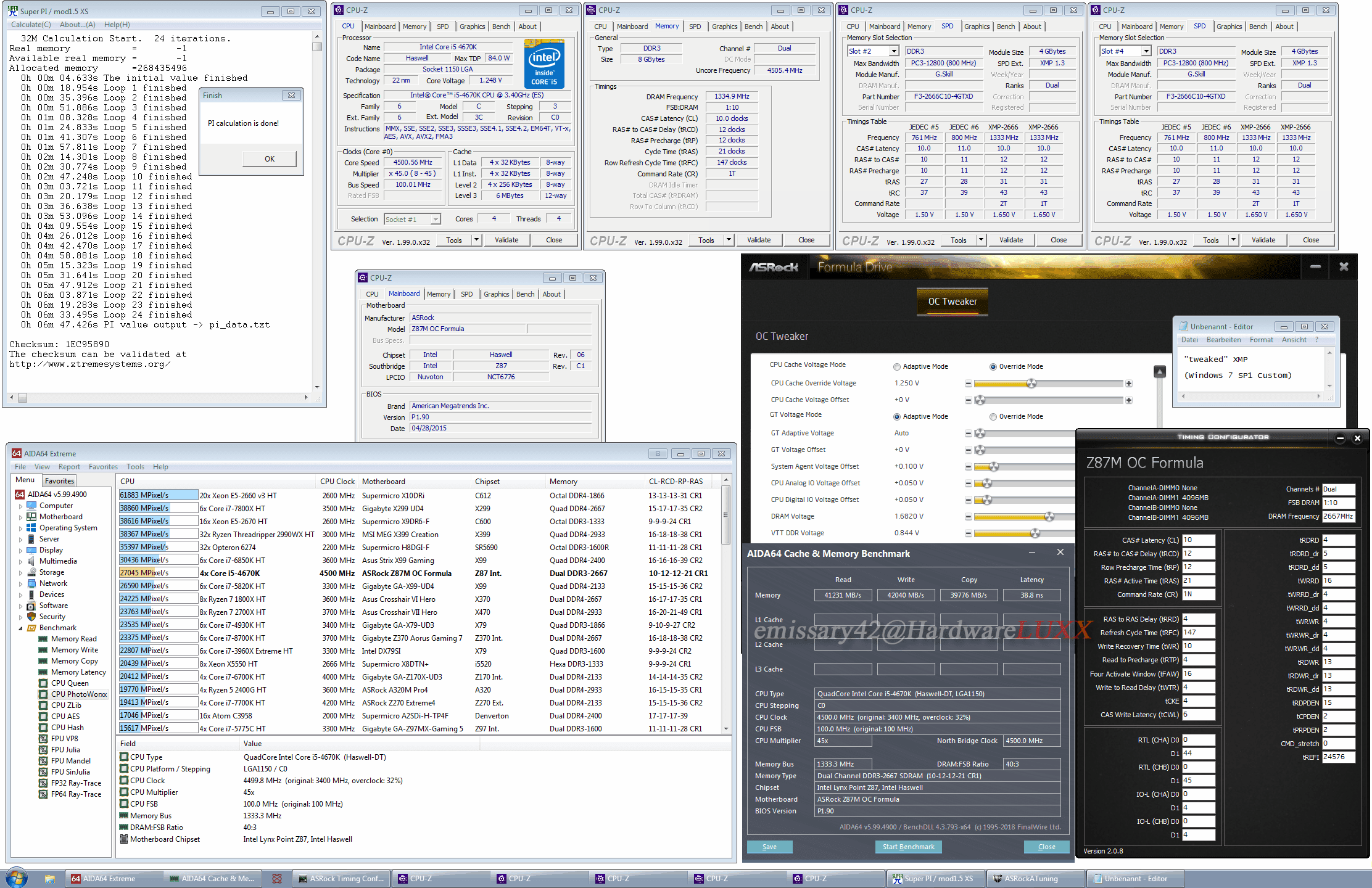Adjust the DRAM Voltage slider handle
The image size is (1372, 888).
[1049, 517]
